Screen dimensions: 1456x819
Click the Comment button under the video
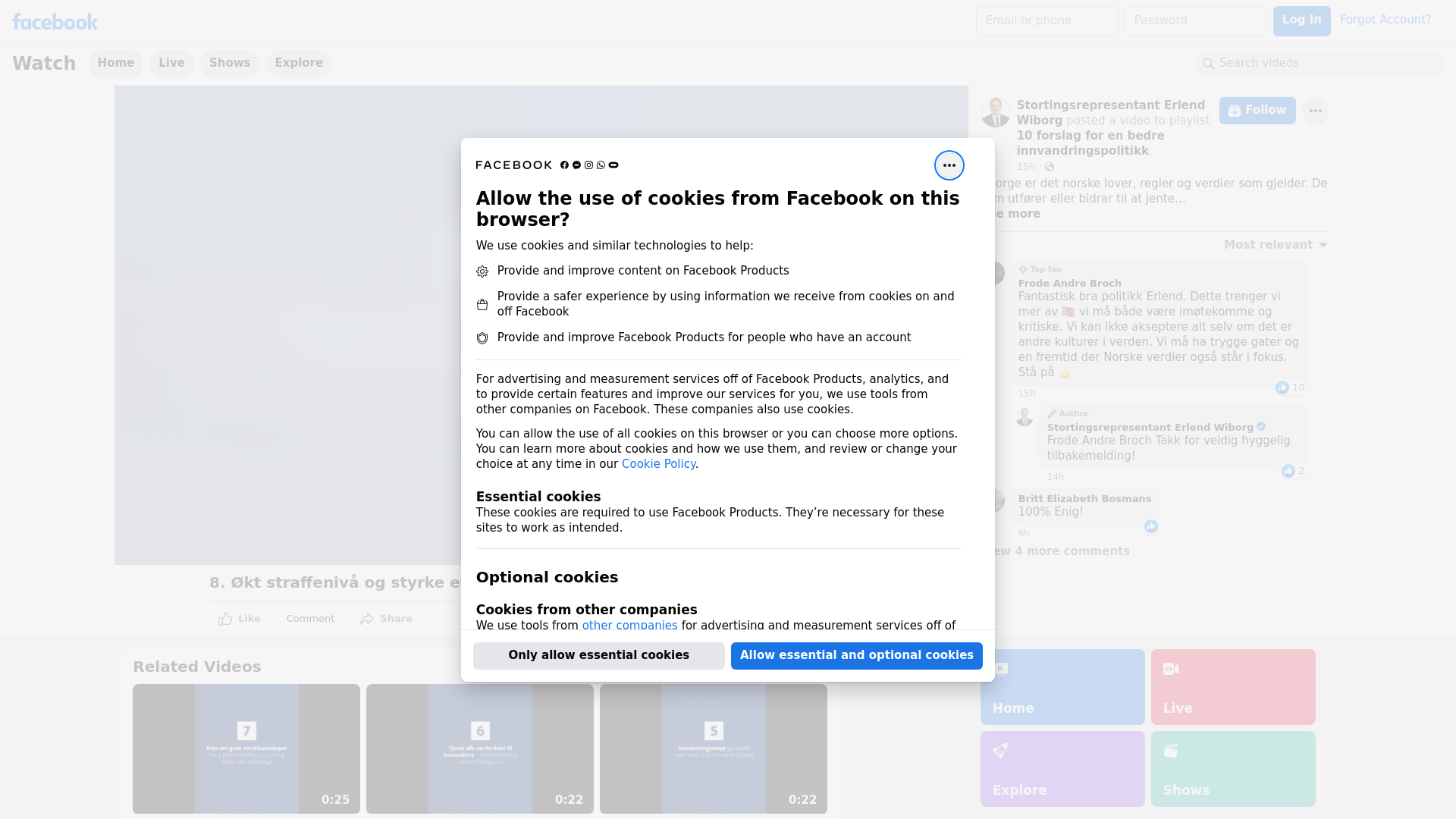coord(310,619)
